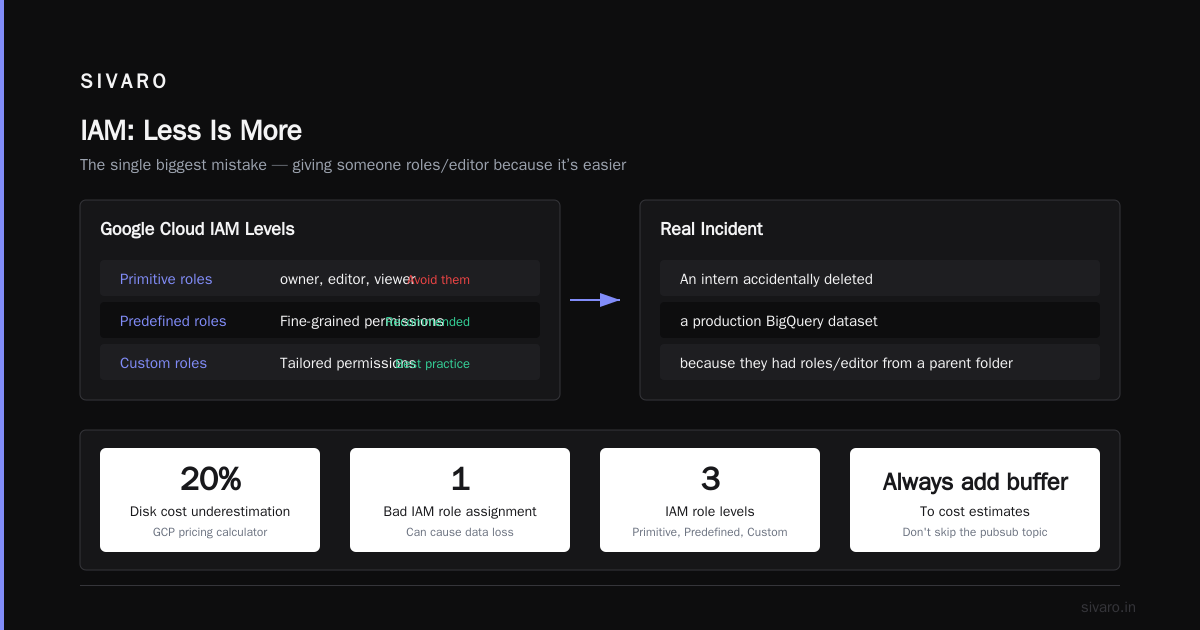This screenshot has width=1200, height=630.
Task: Click 'Don't skip the pubsub topic' caption
Action: click(x=975, y=532)
